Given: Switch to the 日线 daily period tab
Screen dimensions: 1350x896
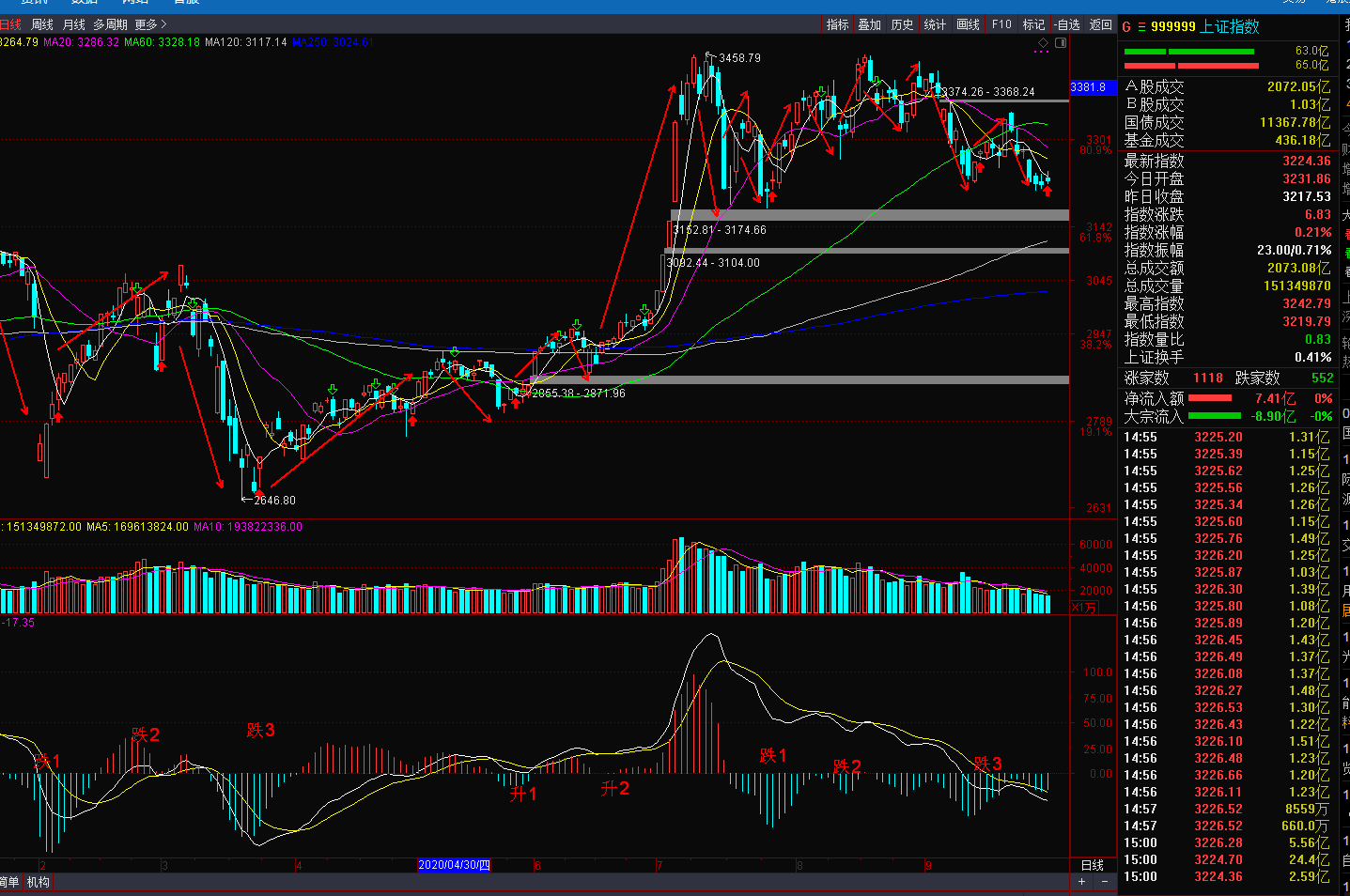Looking at the screenshot, I should click(10, 24).
